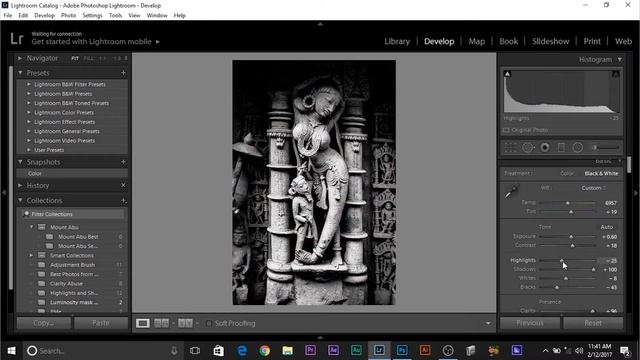Open the Lightroom identity plate logo
The height and width of the screenshot is (360, 640).
tap(17, 39)
